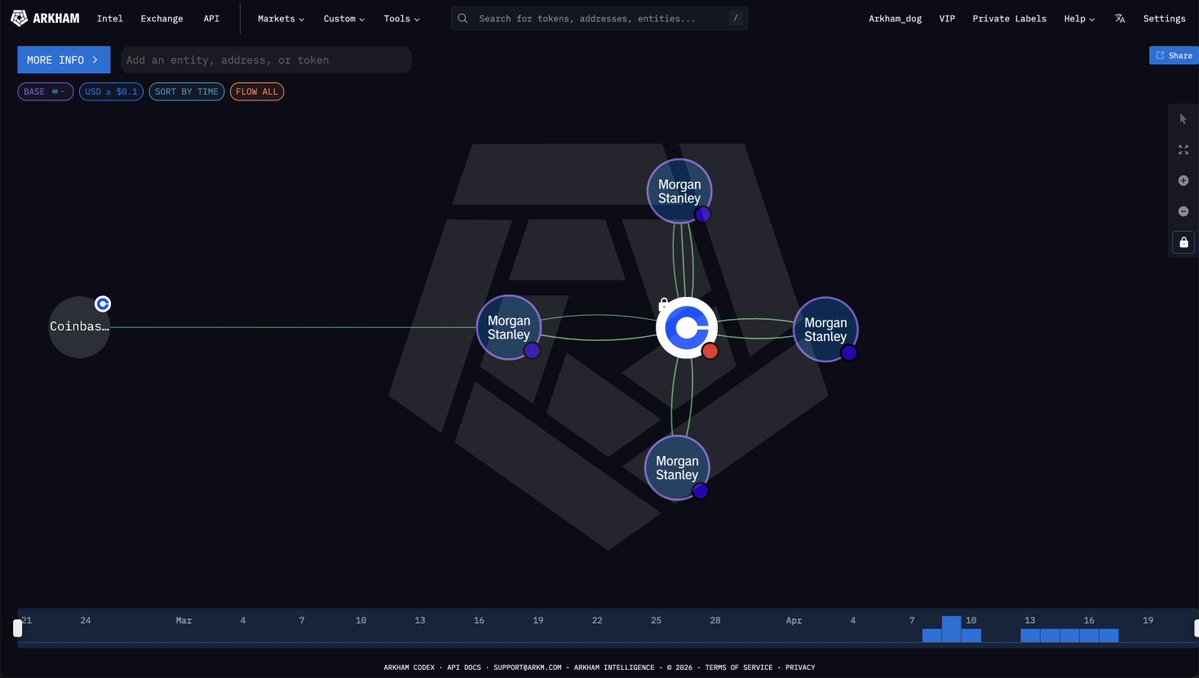Open the Markets dropdown menu

281,18
